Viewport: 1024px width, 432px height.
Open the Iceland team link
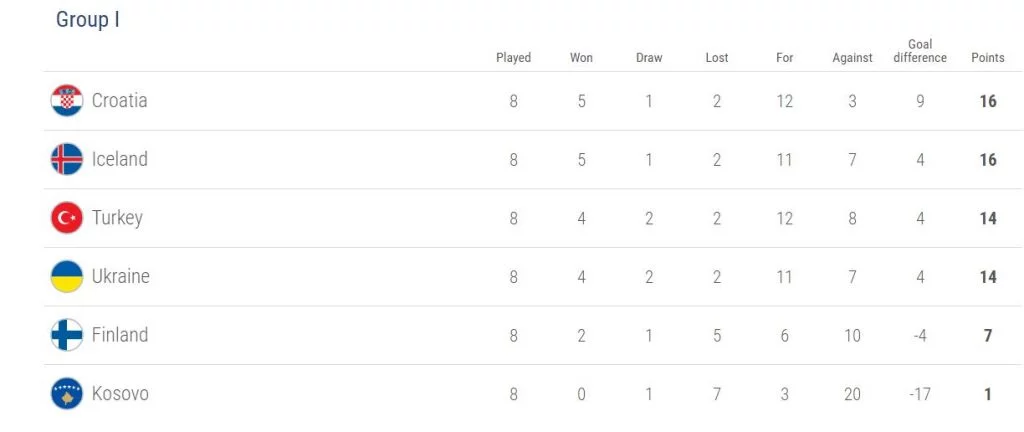tap(119, 160)
